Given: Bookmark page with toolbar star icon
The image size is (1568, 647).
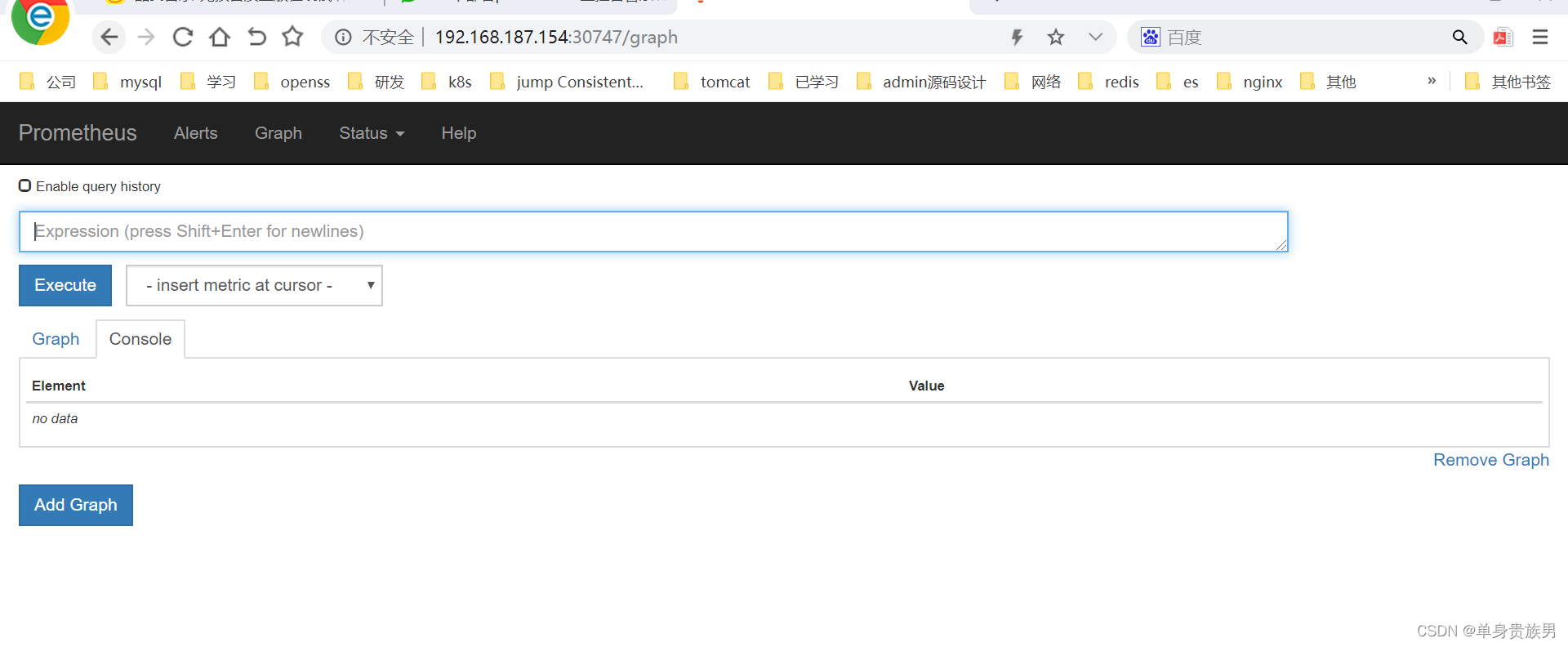Looking at the screenshot, I should pos(292,37).
